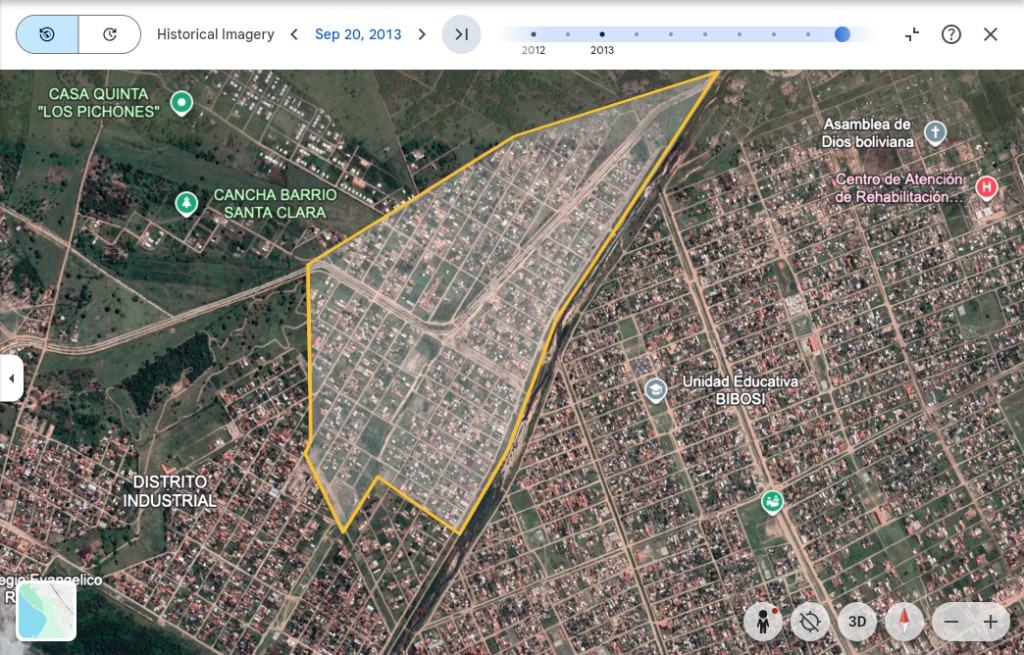Zoom out using the minus button
The image size is (1024, 655).
(x=951, y=622)
